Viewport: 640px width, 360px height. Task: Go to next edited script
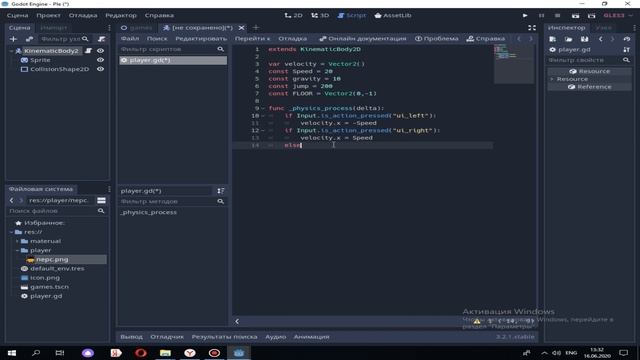[531, 38]
